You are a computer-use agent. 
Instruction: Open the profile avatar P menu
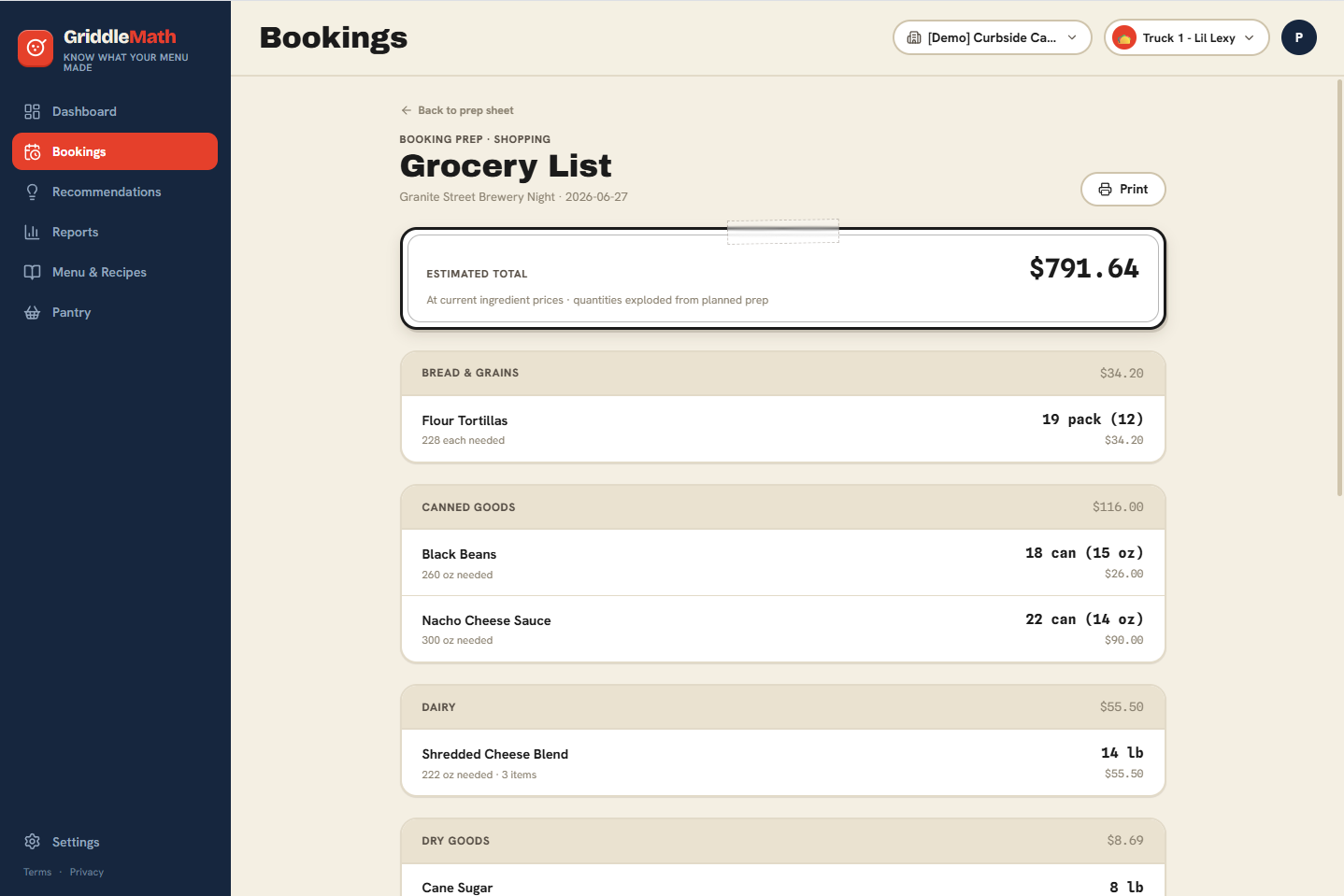tap(1299, 37)
